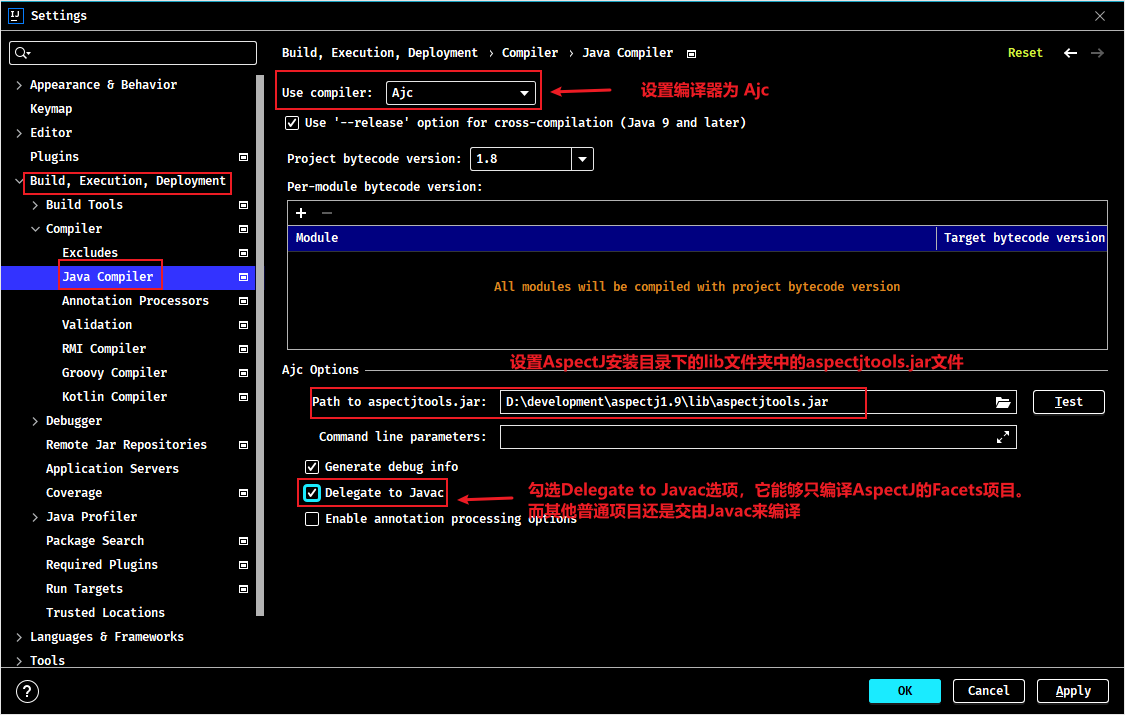Image resolution: width=1125 pixels, height=715 pixels.
Task: Click the folder browse icon for aspectjtools.jar path
Action: [1002, 402]
